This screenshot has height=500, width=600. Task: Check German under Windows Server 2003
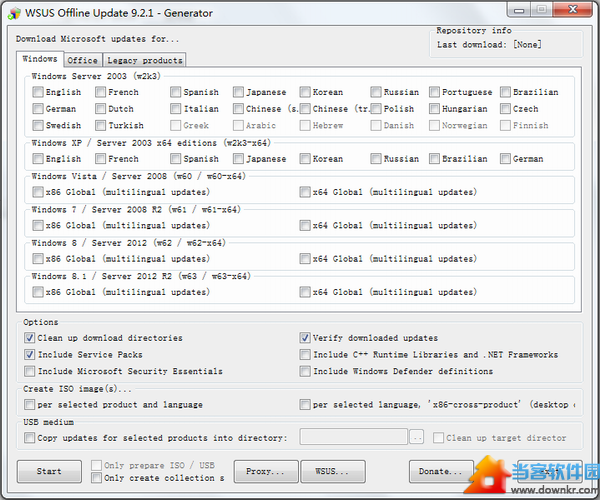[x=38, y=109]
